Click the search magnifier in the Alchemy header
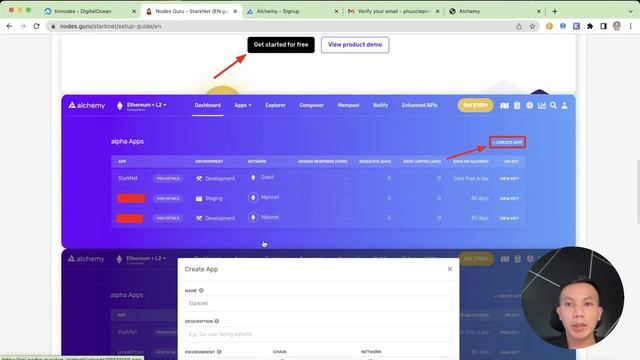This screenshot has width=640, height=360. [553, 105]
